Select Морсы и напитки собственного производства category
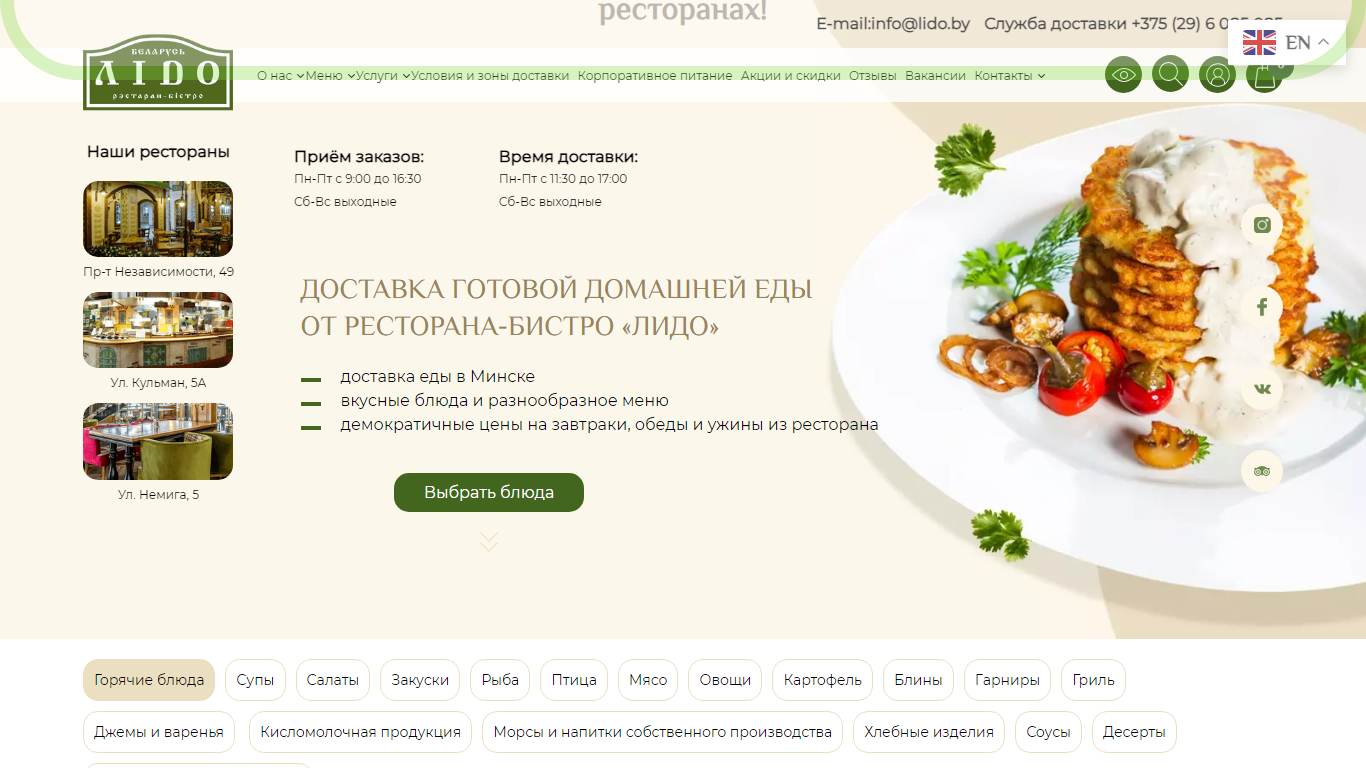The height and width of the screenshot is (768, 1366). (662, 732)
